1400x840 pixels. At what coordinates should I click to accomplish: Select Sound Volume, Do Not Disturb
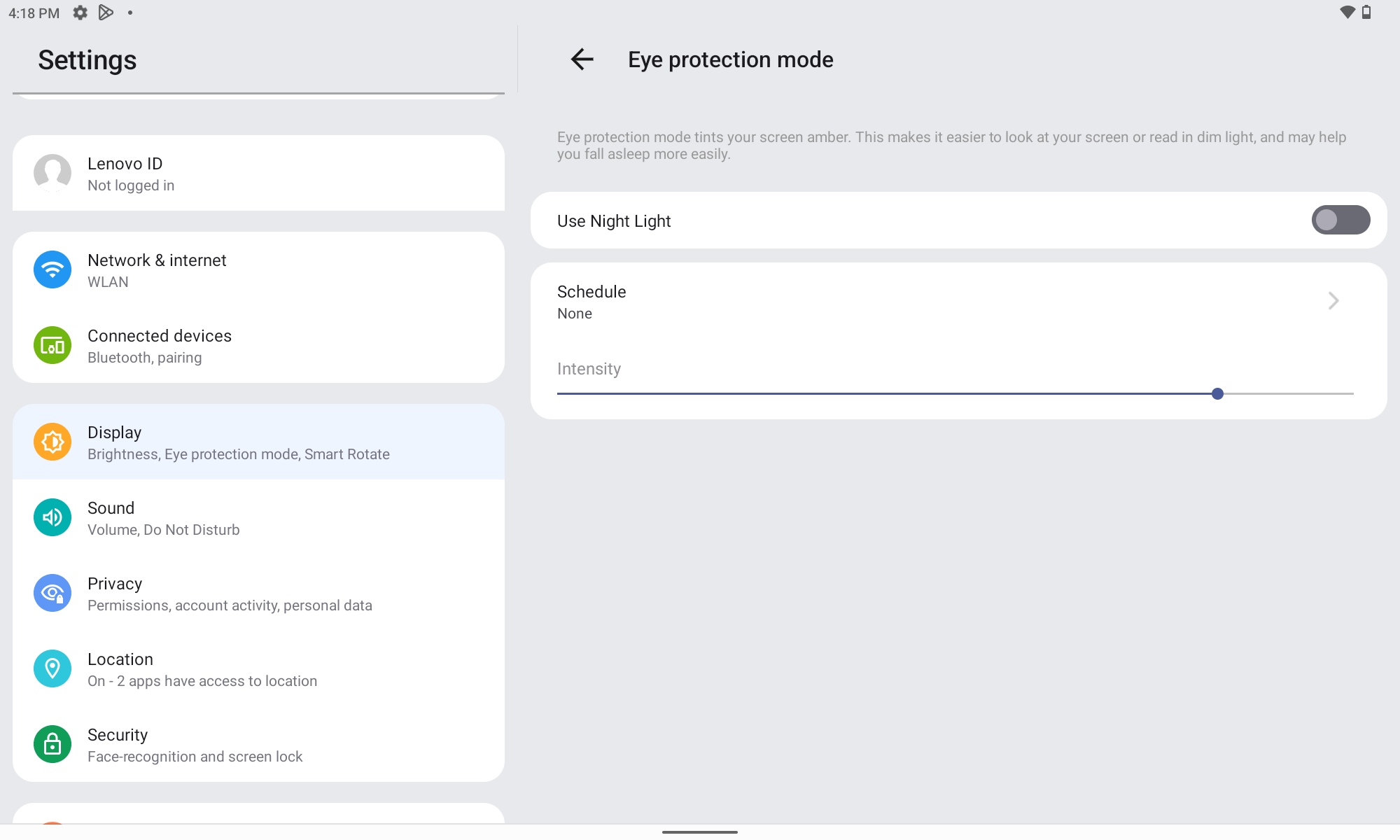coord(258,517)
